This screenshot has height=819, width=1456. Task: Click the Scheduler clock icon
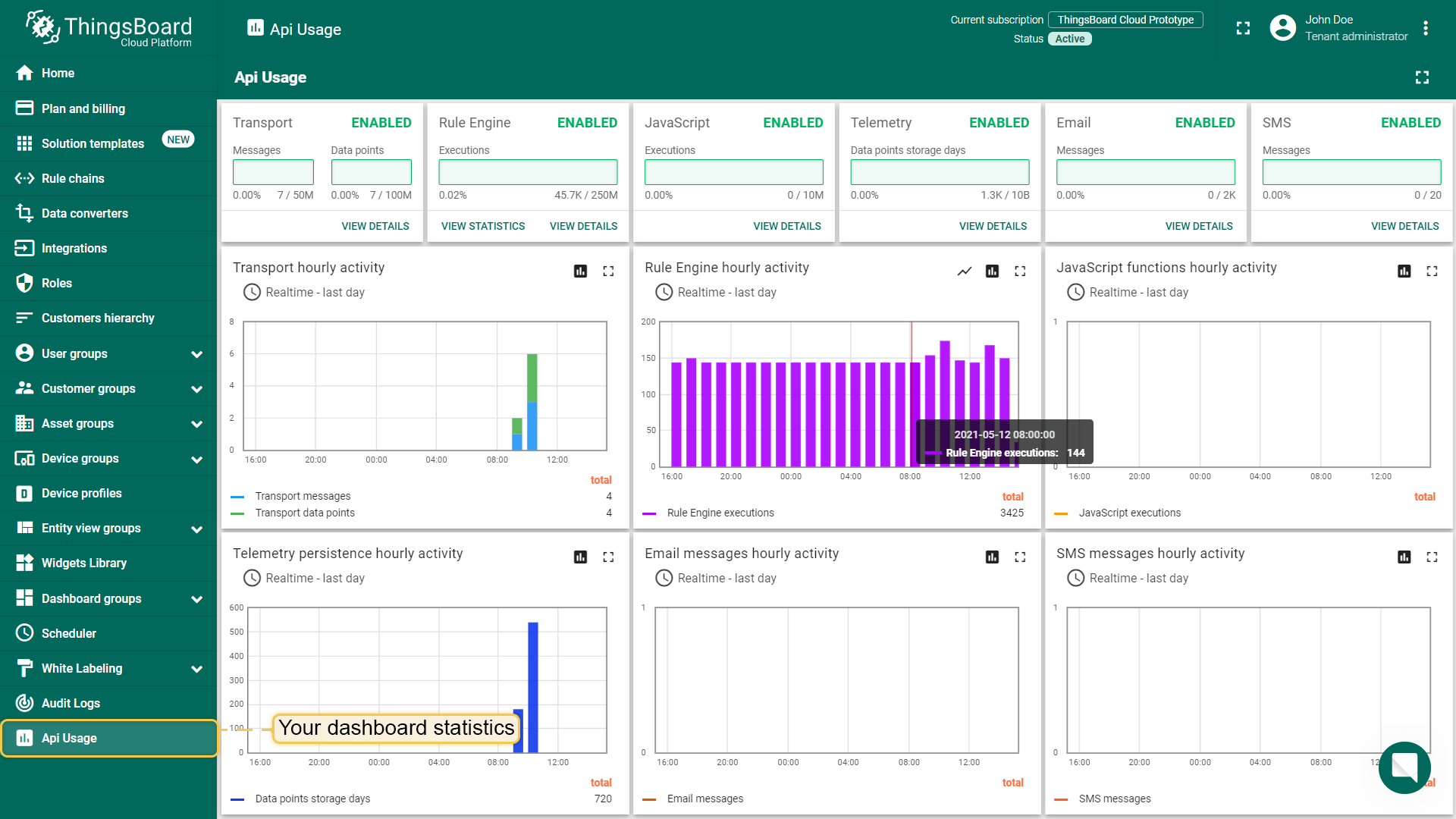click(x=24, y=633)
